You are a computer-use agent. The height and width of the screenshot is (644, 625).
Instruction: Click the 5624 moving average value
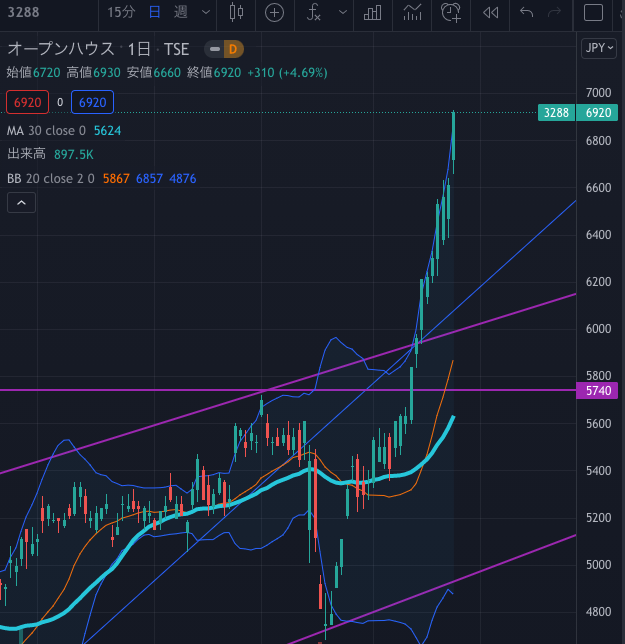point(108,131)
